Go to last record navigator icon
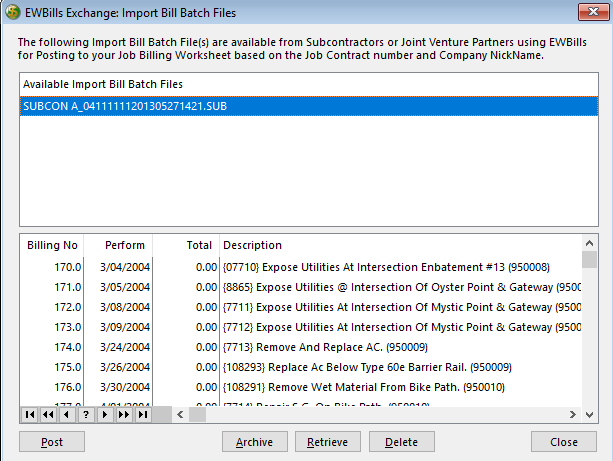This screenshot has width=613, height=461. tap(143, 414)
